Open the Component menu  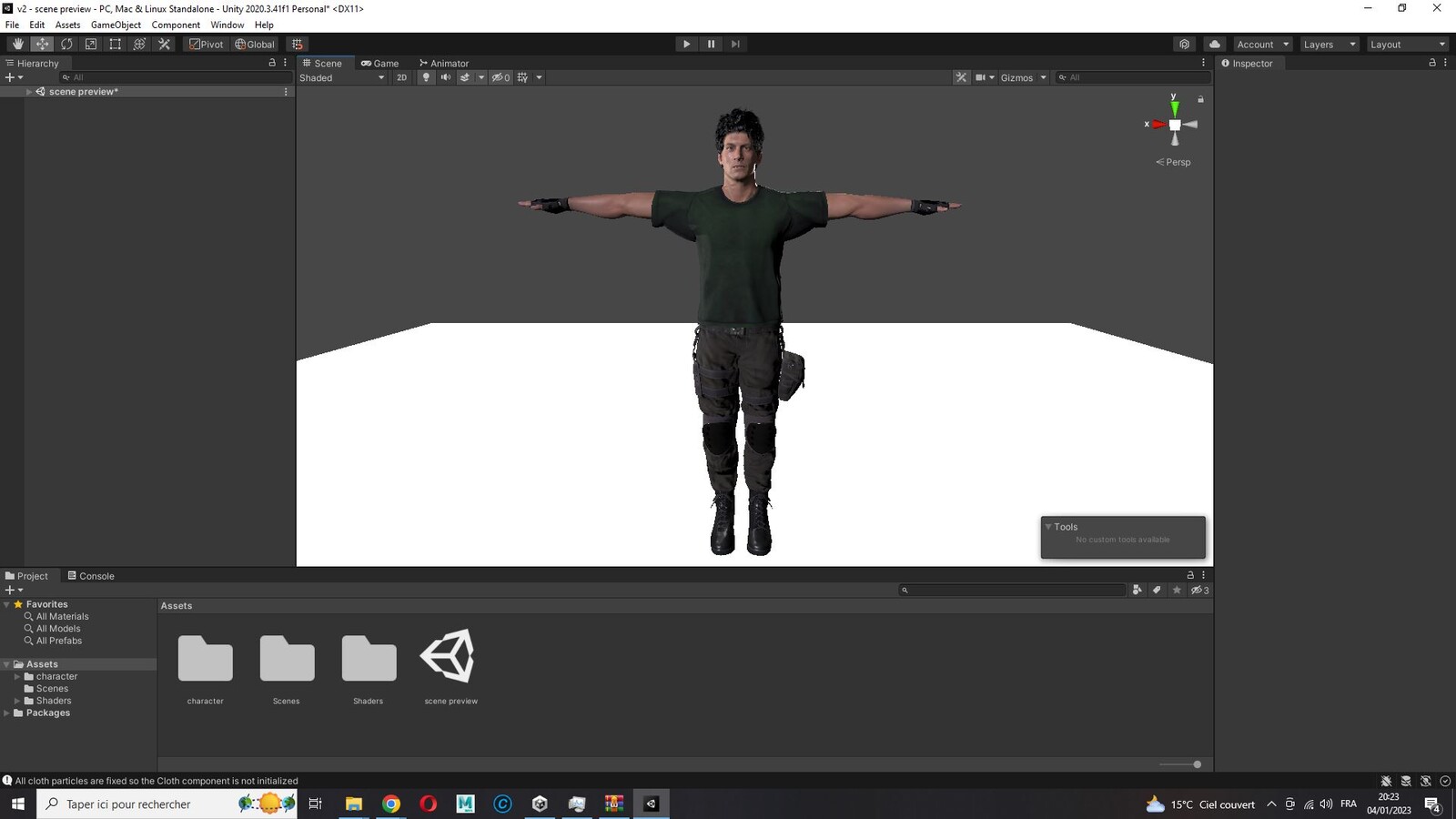coord(176,25)
